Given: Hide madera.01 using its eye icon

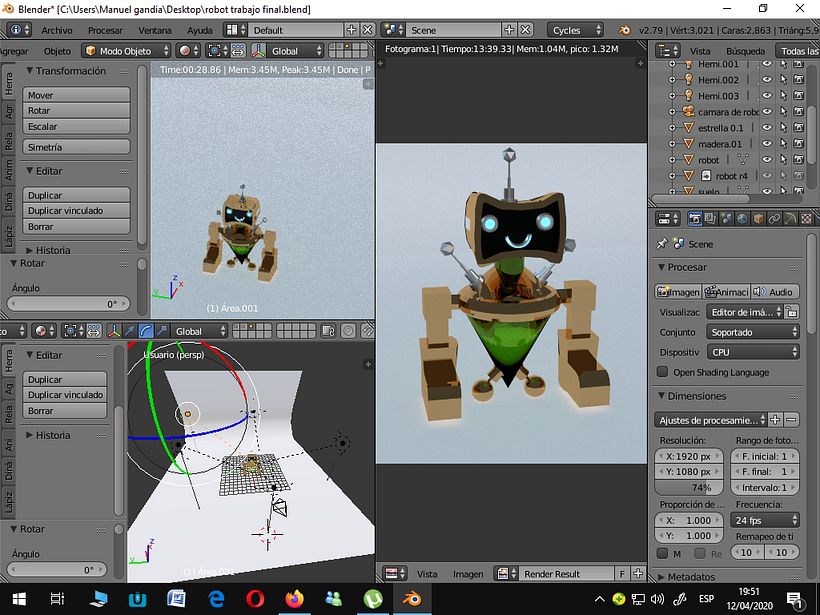Looking at the screenshot, I should click(767, 143).
